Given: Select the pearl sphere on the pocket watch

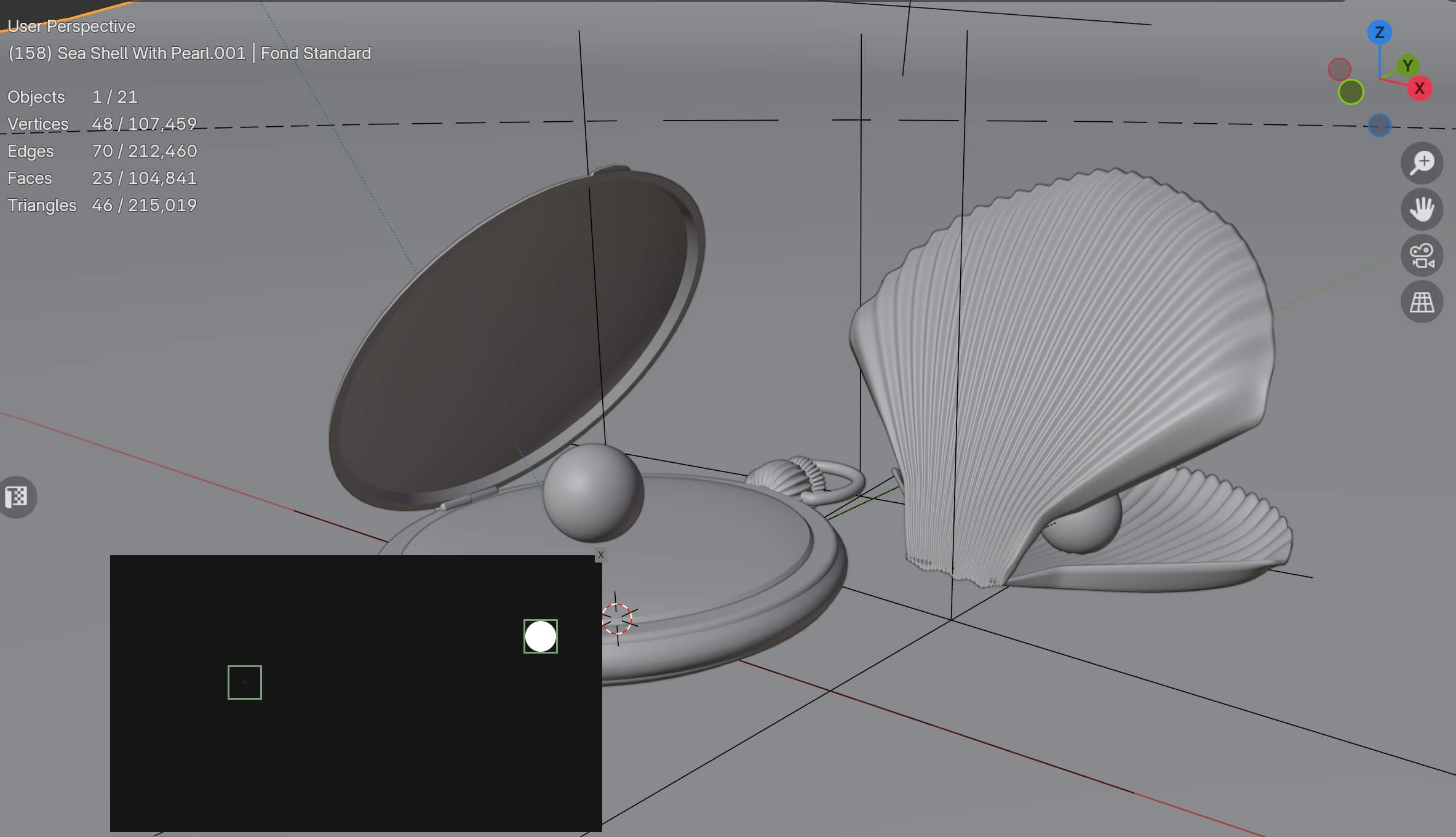Looking at the screenshot, I should 593,492.
